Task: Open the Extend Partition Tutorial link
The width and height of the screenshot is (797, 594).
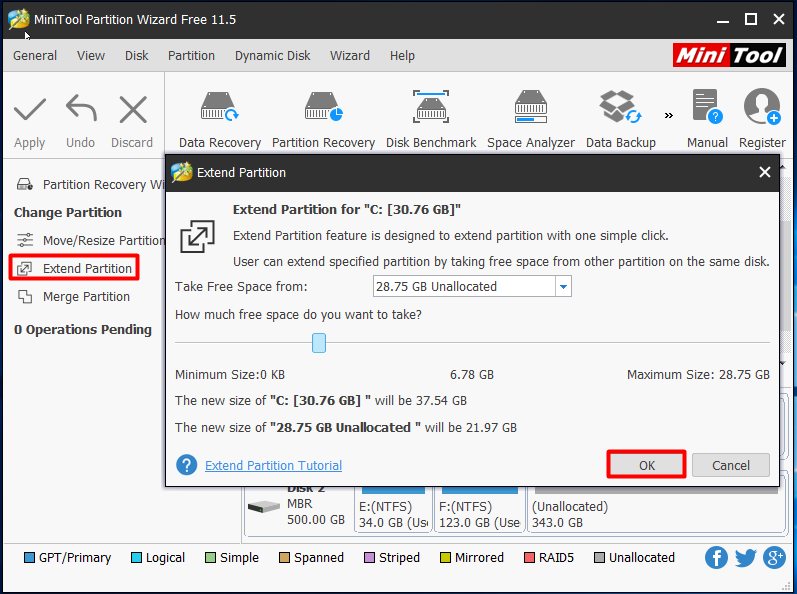Action: 273,465
